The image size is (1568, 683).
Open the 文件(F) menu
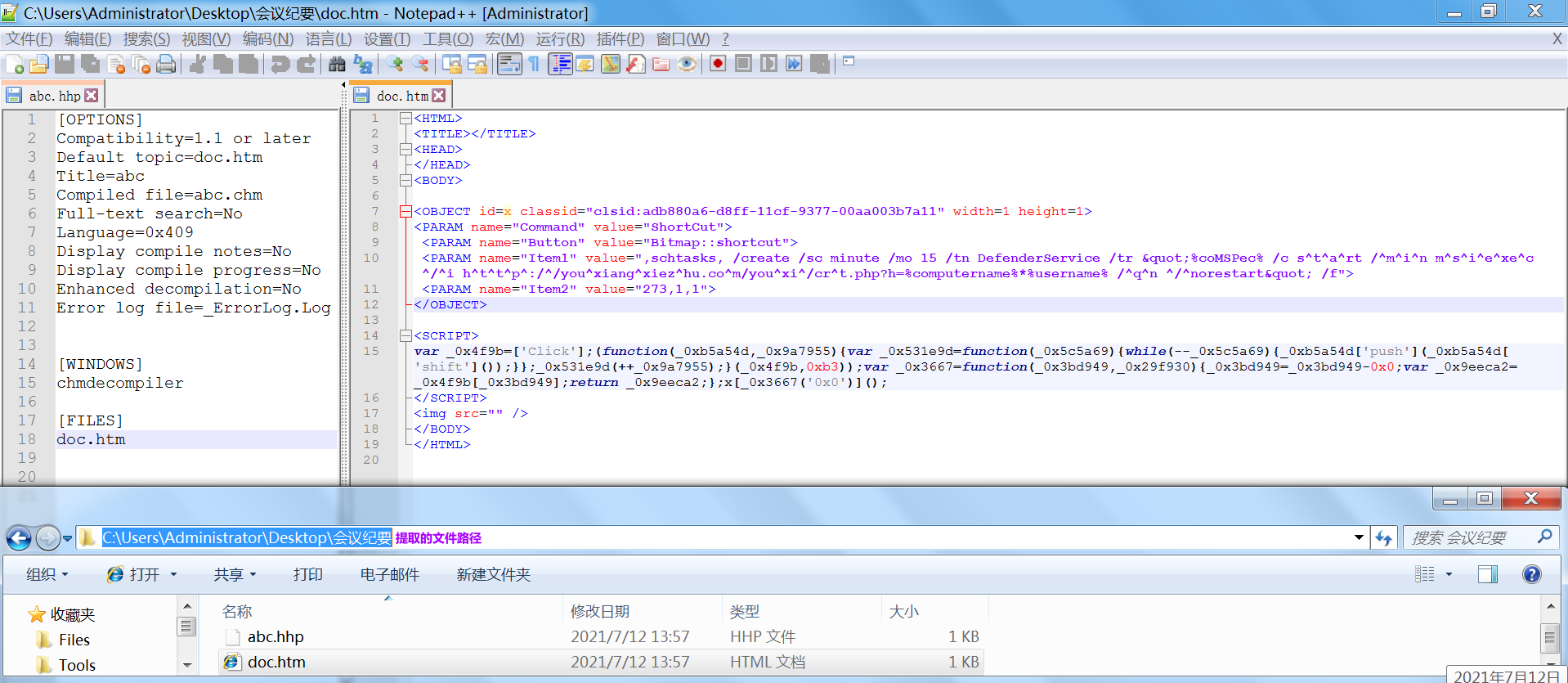pyautogui.click(x=29, y=39)
